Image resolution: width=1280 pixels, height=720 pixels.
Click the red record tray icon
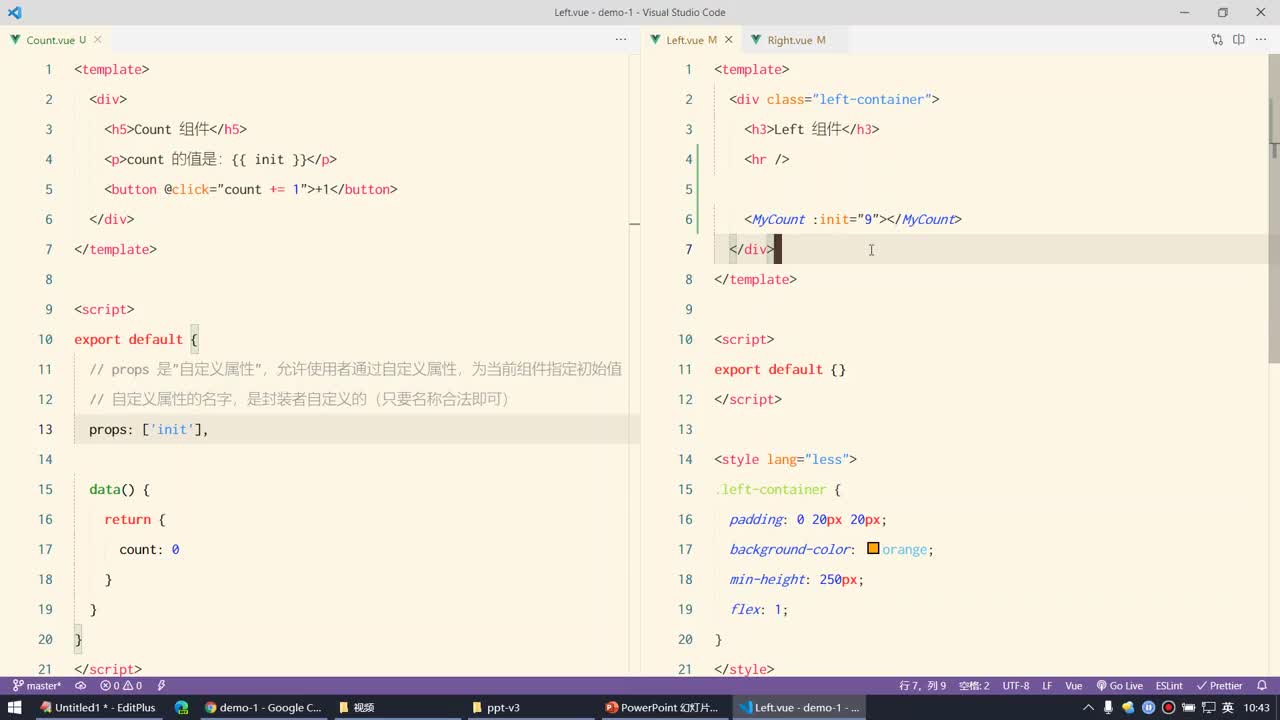point(1168,707)
